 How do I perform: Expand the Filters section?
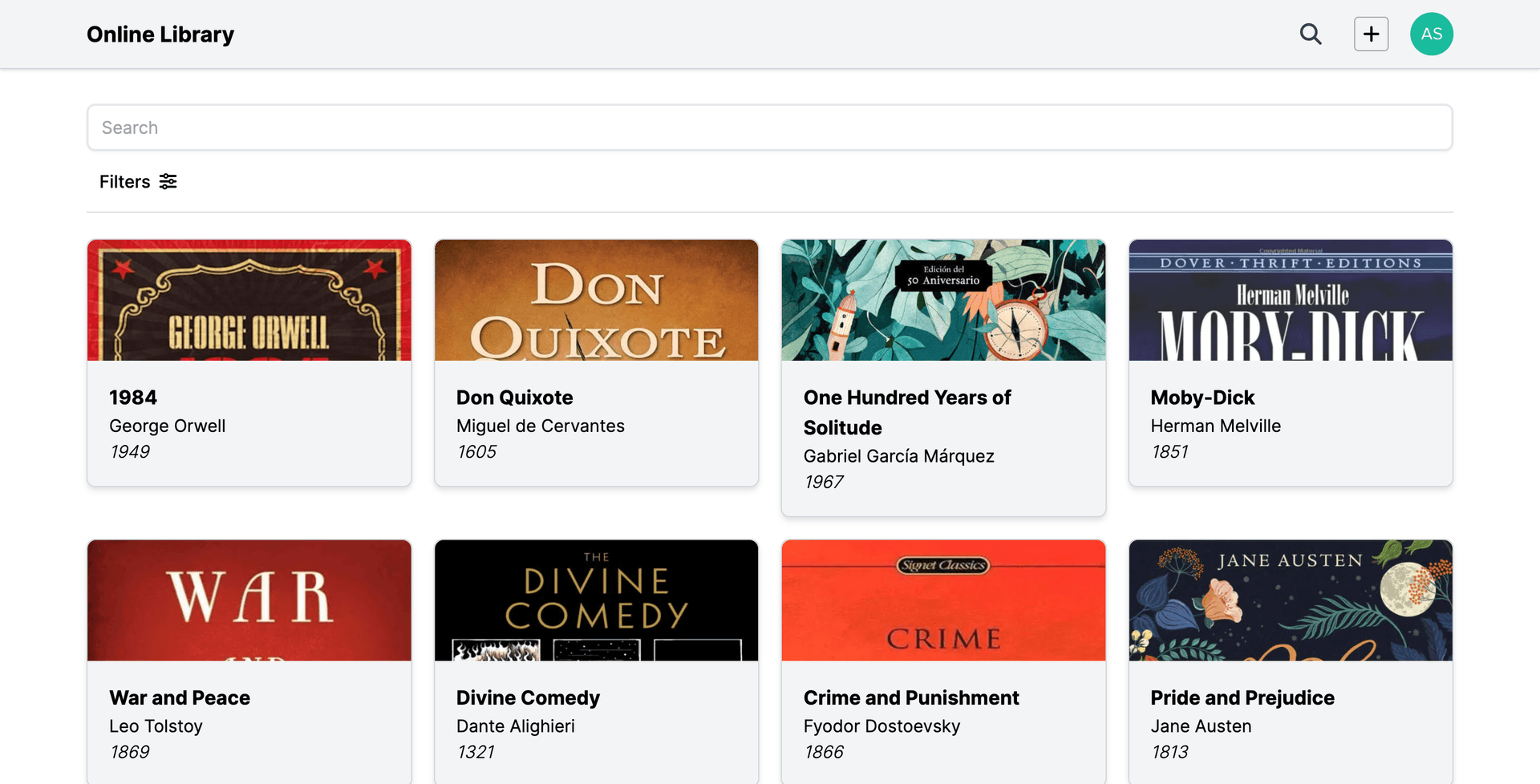click(138, 182)
